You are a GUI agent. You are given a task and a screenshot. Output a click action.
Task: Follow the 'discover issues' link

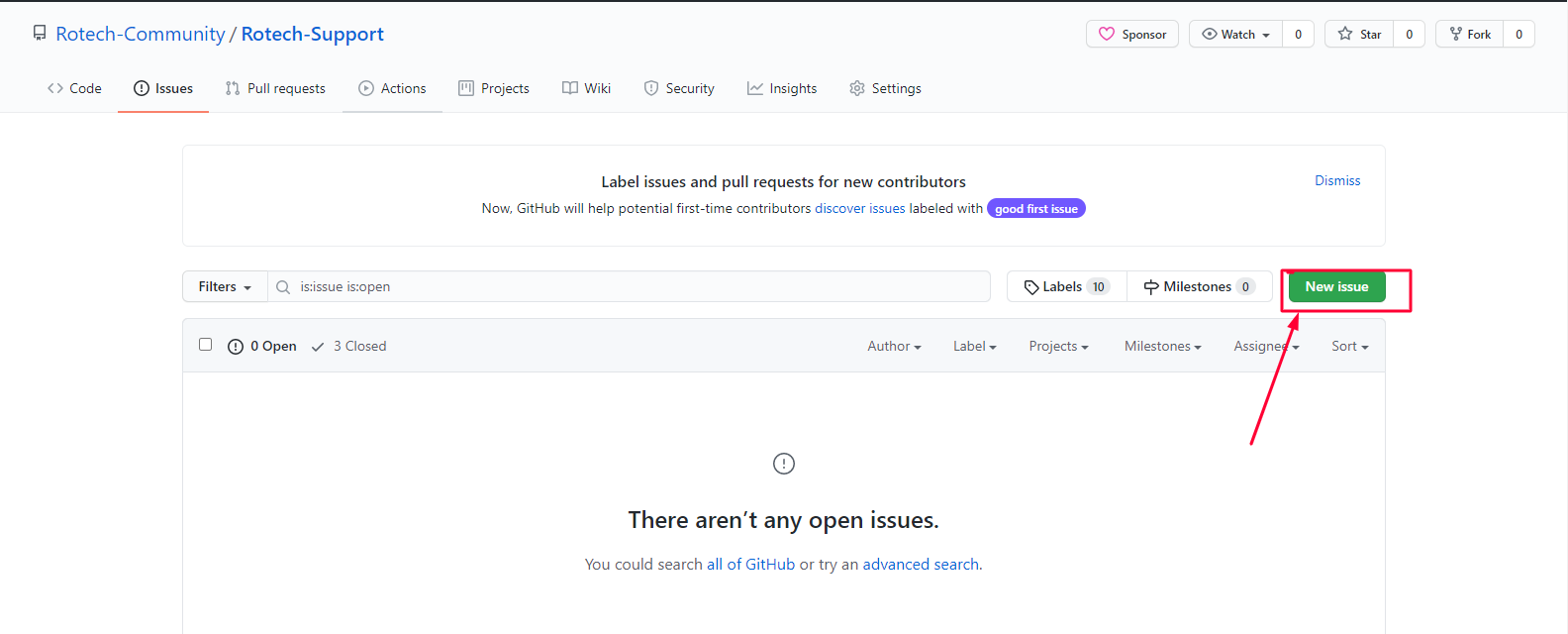pyautogui.click(x=860, y=208)
